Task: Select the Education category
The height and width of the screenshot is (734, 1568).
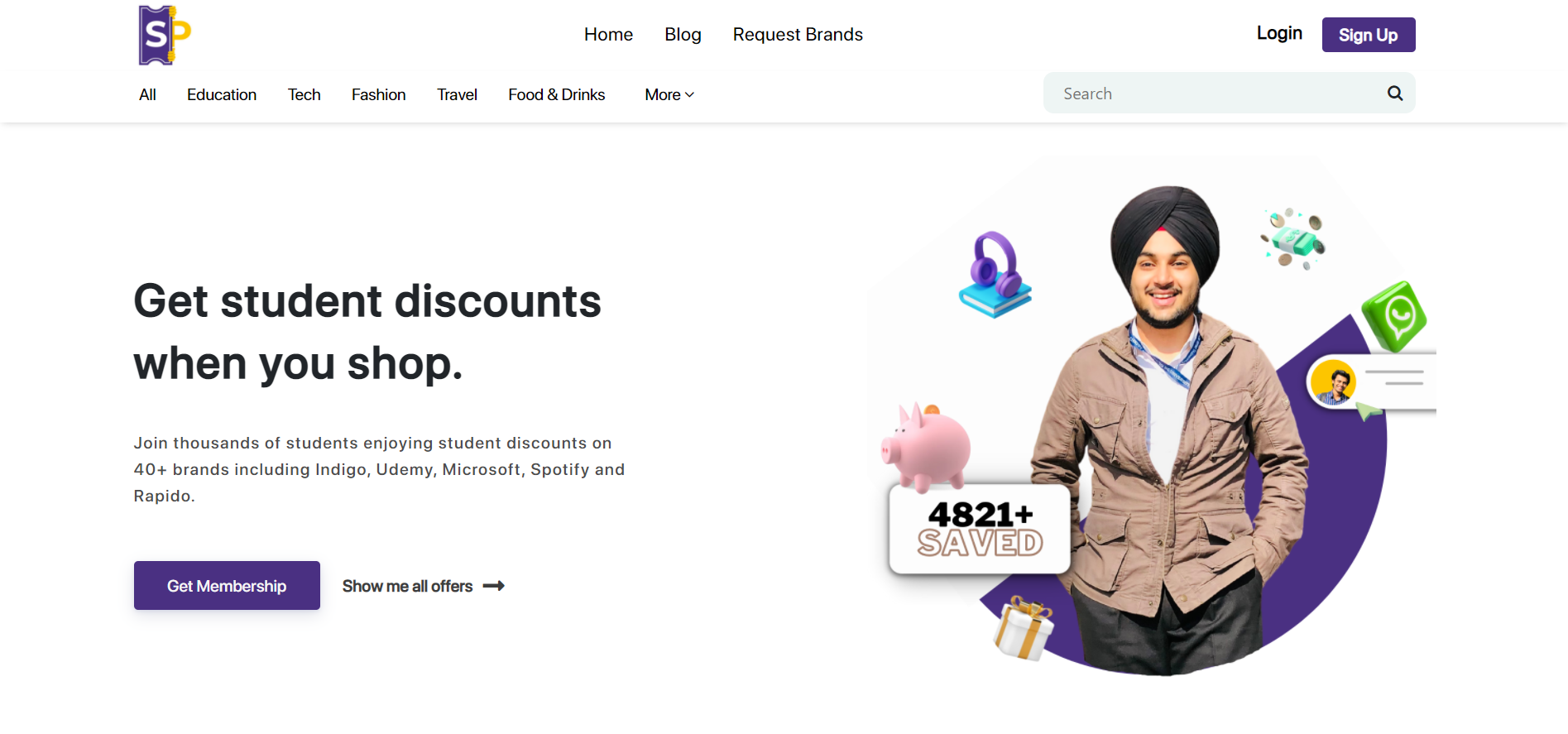Action: click(222, 95)
